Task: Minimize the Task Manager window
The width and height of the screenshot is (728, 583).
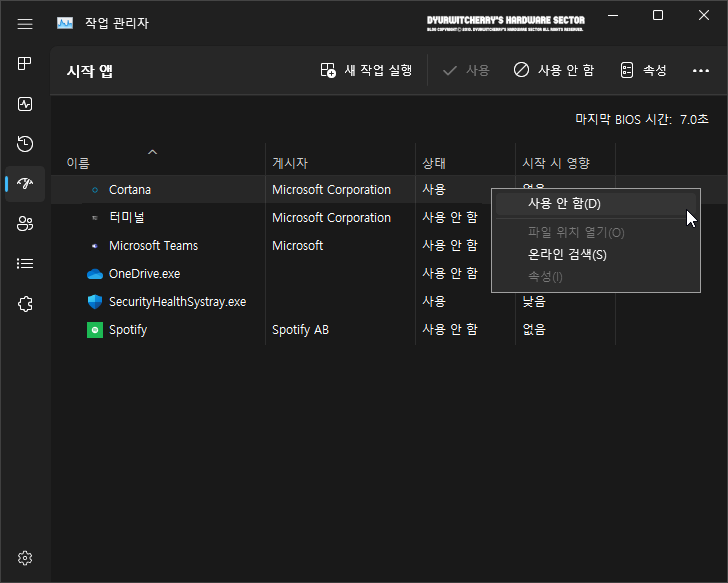Action: click(613, 15)
